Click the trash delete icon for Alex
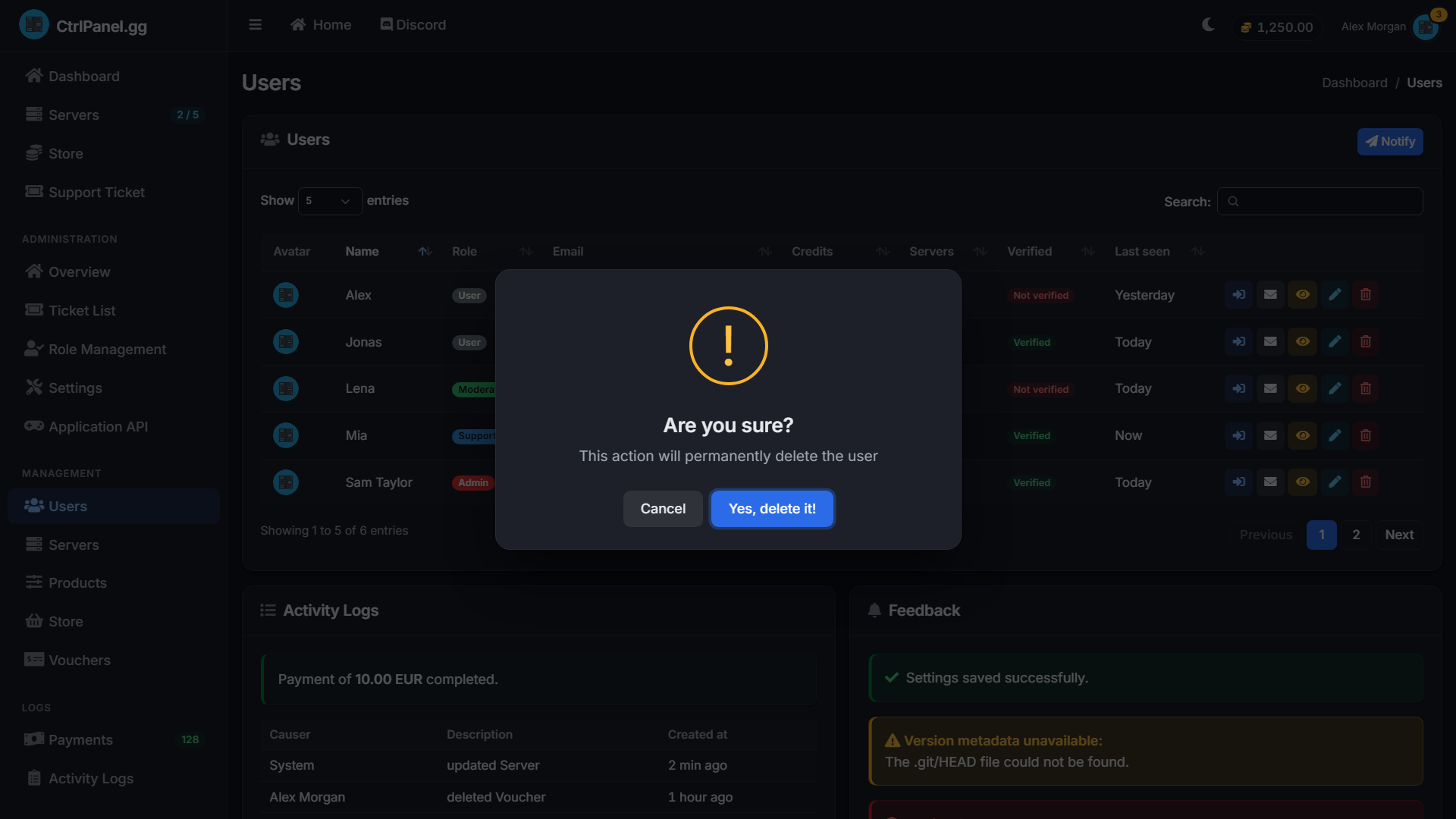 click(1366, 295)
